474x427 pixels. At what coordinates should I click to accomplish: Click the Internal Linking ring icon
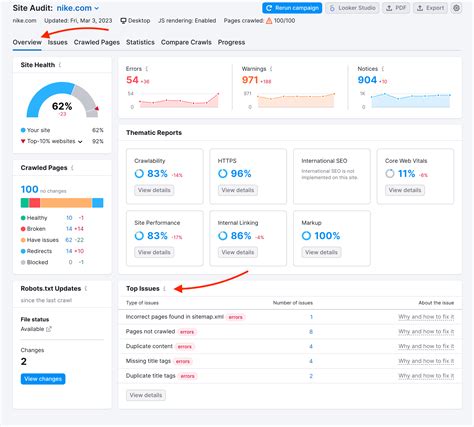click(222, 236)
